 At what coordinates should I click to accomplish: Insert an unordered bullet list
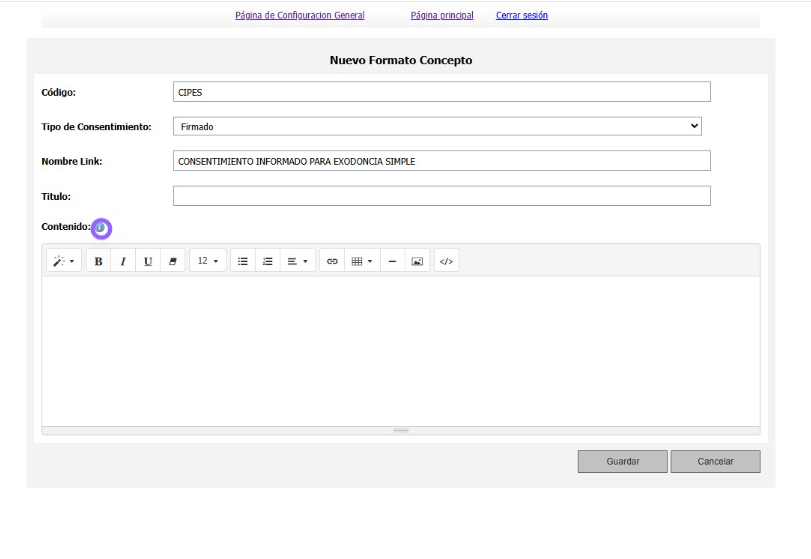coord(243,261)
